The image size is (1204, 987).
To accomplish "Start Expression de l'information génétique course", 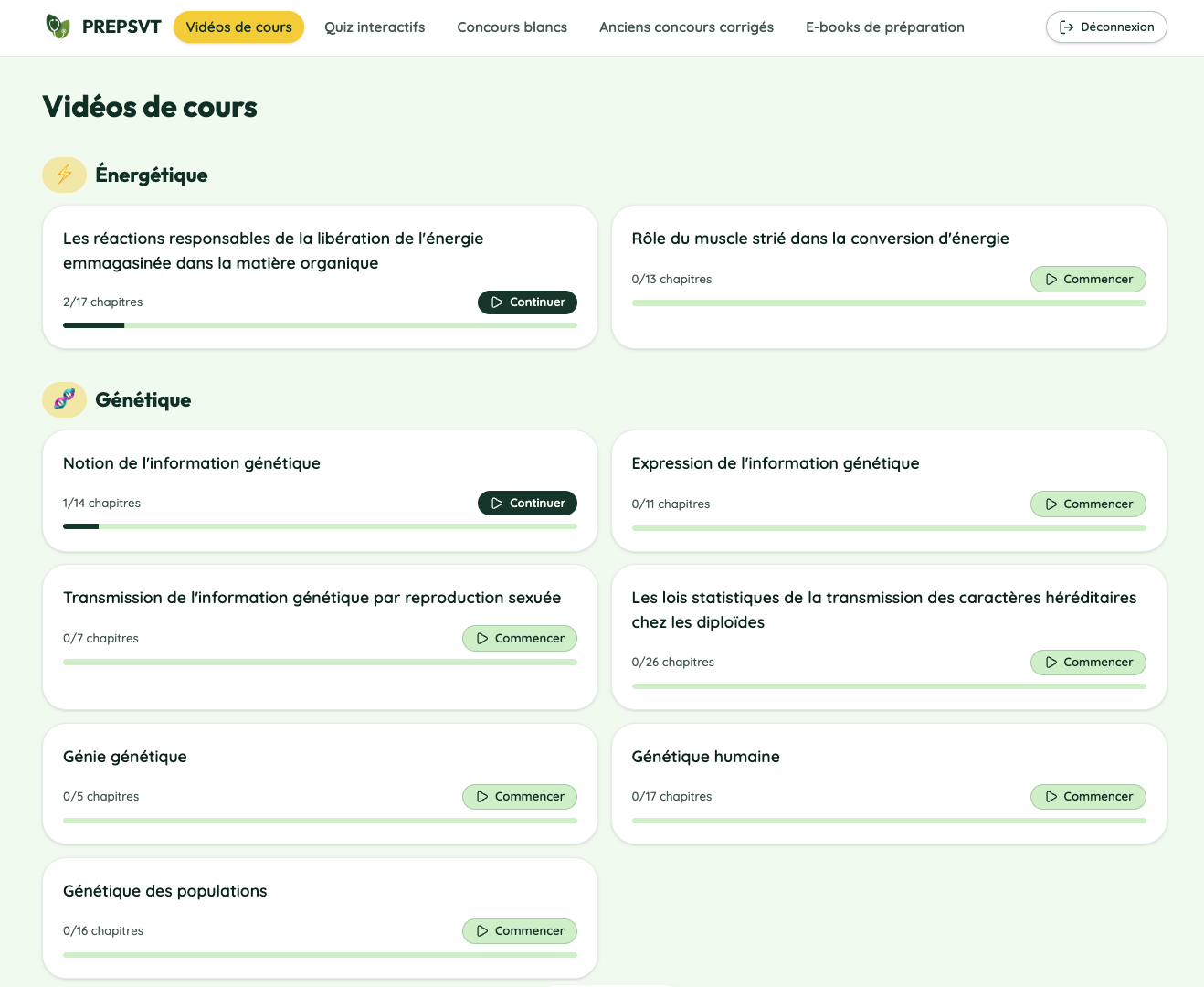I will tap(1088, 504).
